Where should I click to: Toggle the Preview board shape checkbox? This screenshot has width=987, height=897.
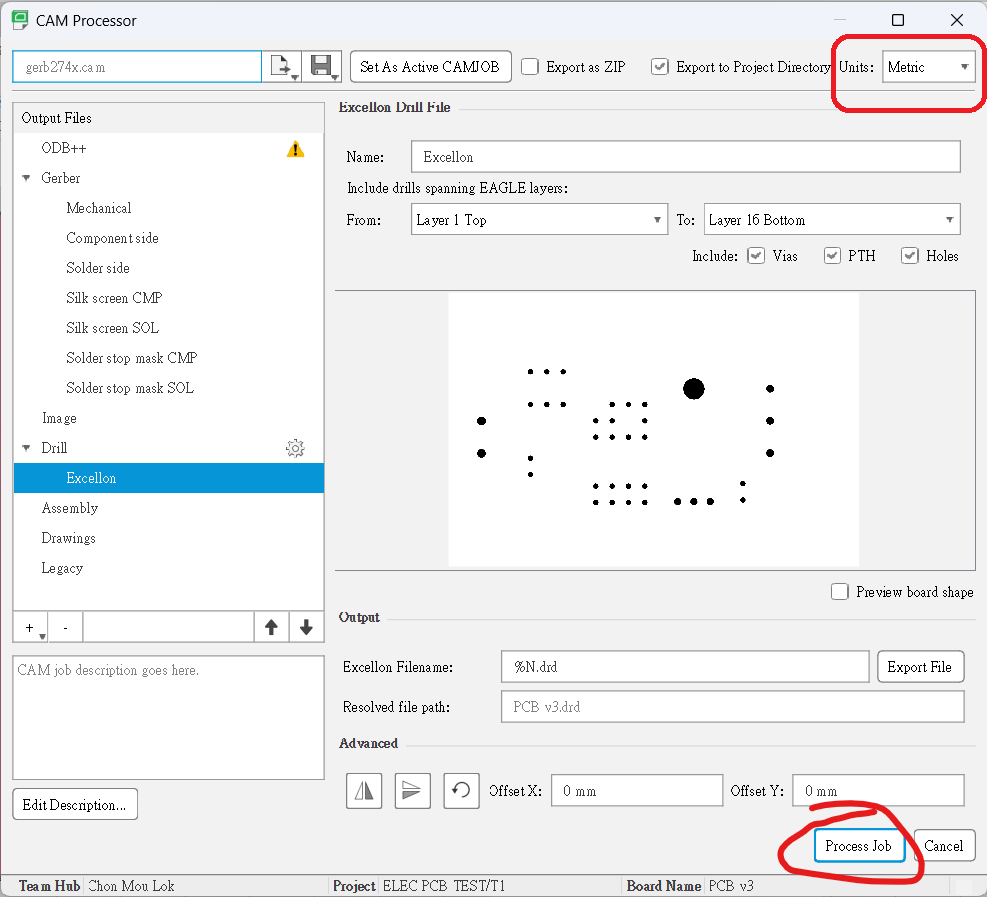(x=840, y=592)
